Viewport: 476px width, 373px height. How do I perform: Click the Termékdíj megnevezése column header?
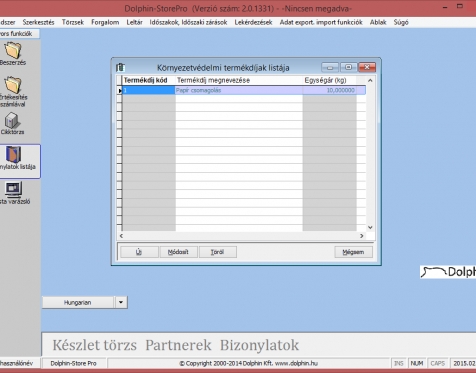(239, 80)
